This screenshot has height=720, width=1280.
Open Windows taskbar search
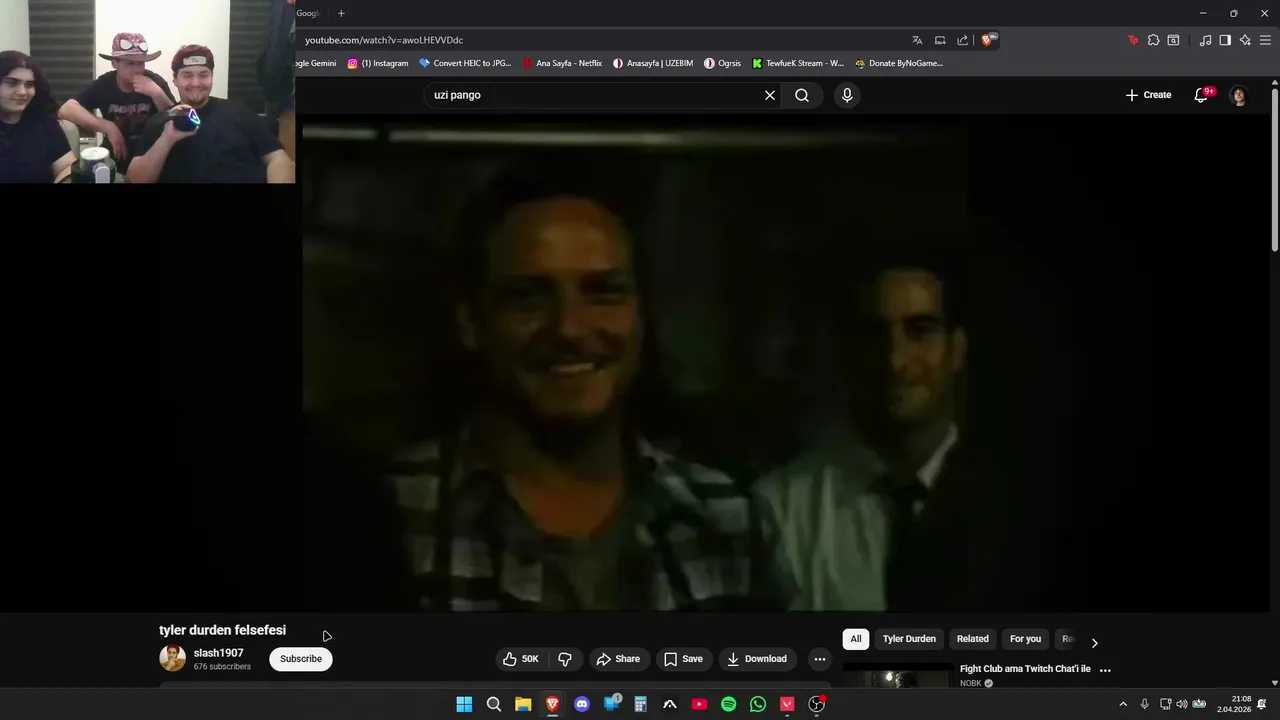click(494, 704)
